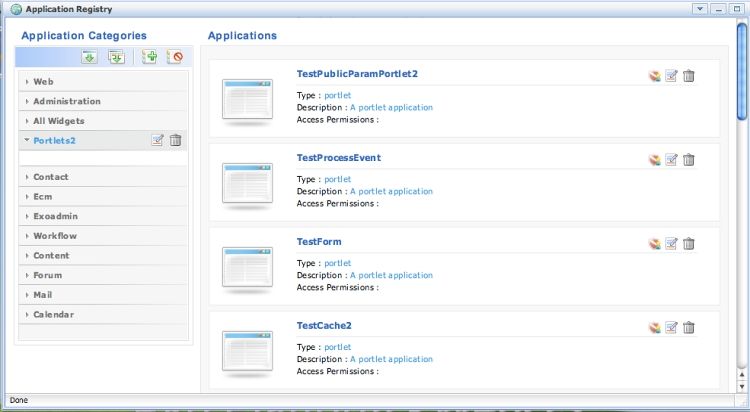Click the red prohibited icon in categories toolbar

pos(176,57)
